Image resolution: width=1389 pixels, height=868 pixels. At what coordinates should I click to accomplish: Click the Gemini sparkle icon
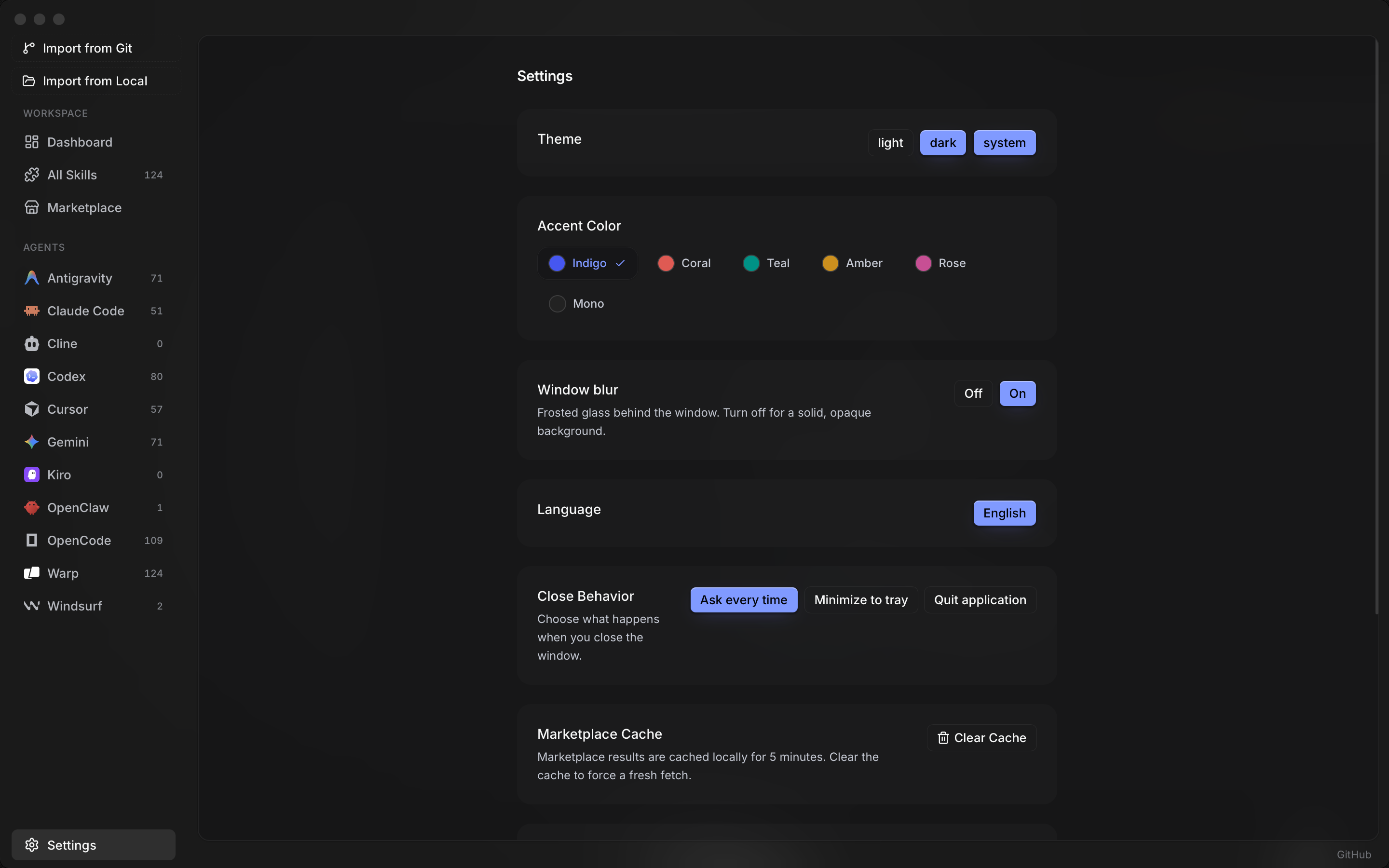(31, 442)
